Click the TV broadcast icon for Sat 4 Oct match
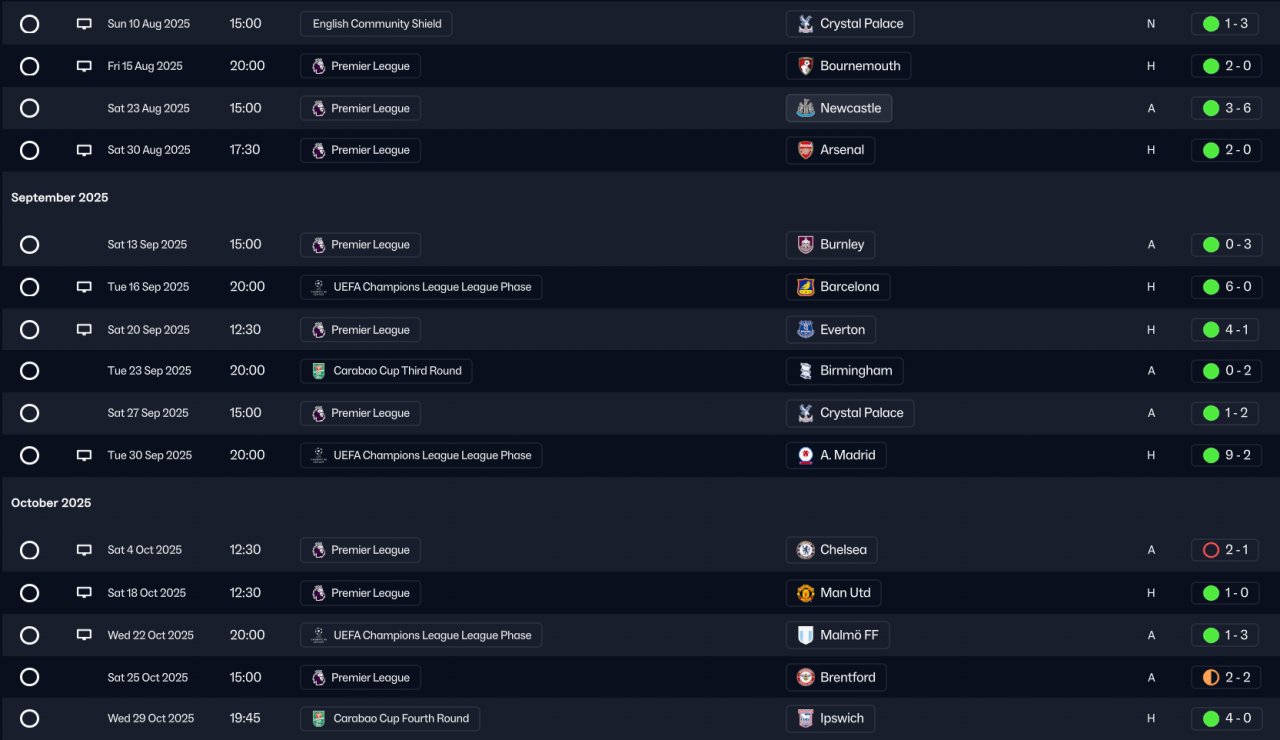 tap(84, 550)
